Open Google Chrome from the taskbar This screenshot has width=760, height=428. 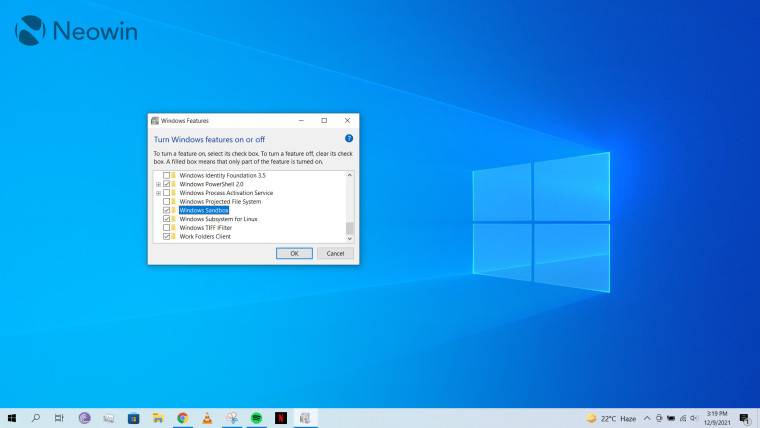point(183,418)
